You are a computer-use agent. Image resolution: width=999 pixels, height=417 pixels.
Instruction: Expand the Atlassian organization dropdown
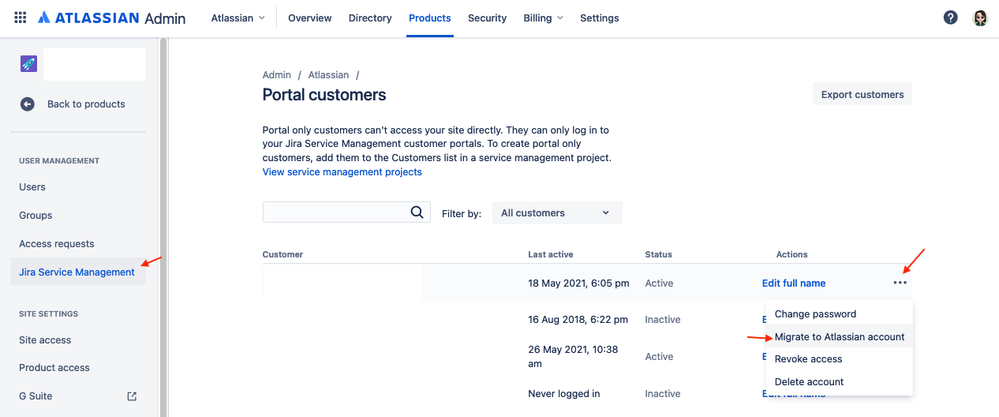pyautogui.click(x=238, y=18)
